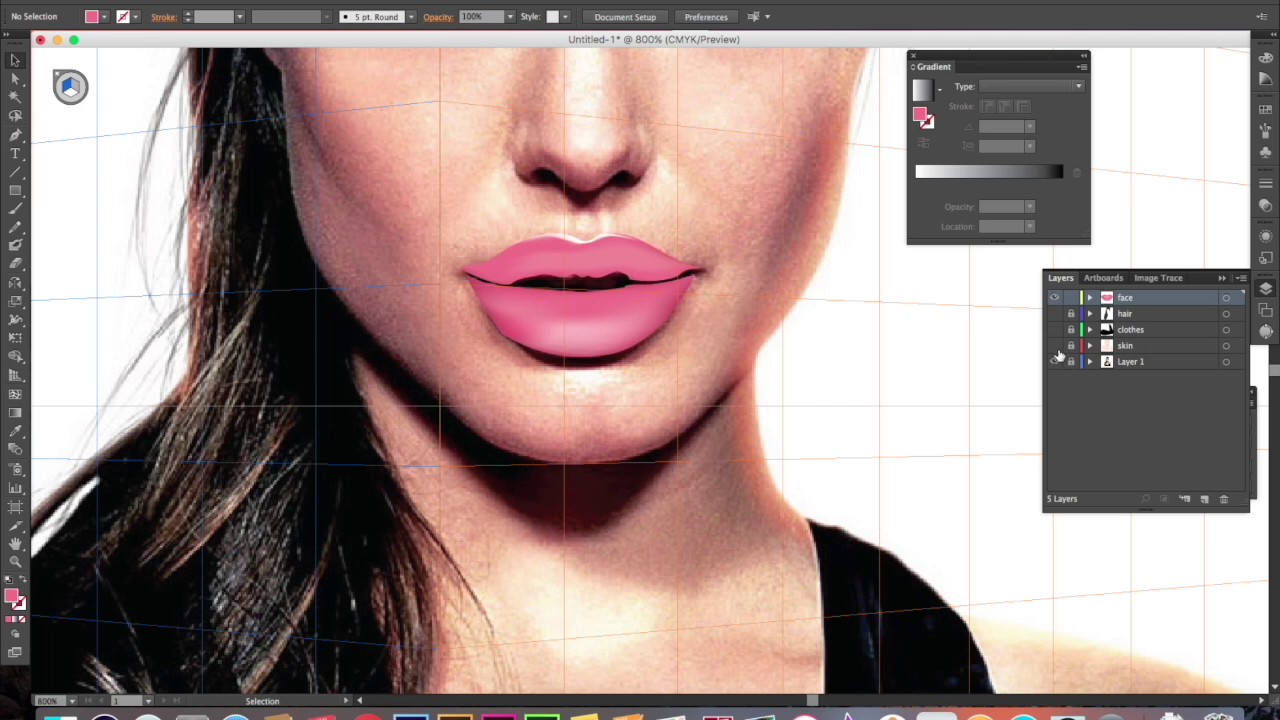Unlock the hair layer
The width and height of the screenshot is (1280, 720).
[x=1071, y=313]
